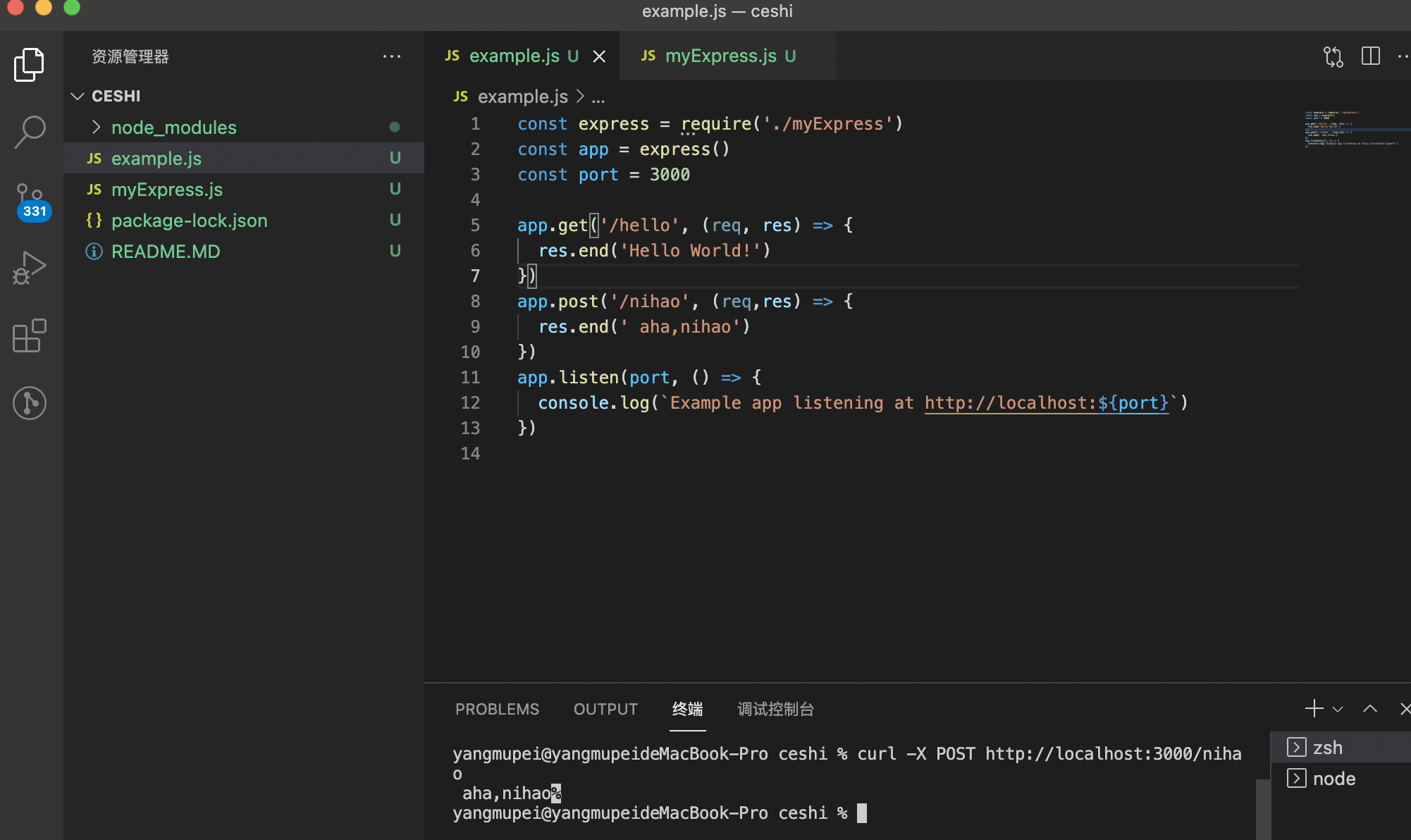Open the Explorer view in activity bar
The height and width of the screenshot is (840, 1411).
30,65
